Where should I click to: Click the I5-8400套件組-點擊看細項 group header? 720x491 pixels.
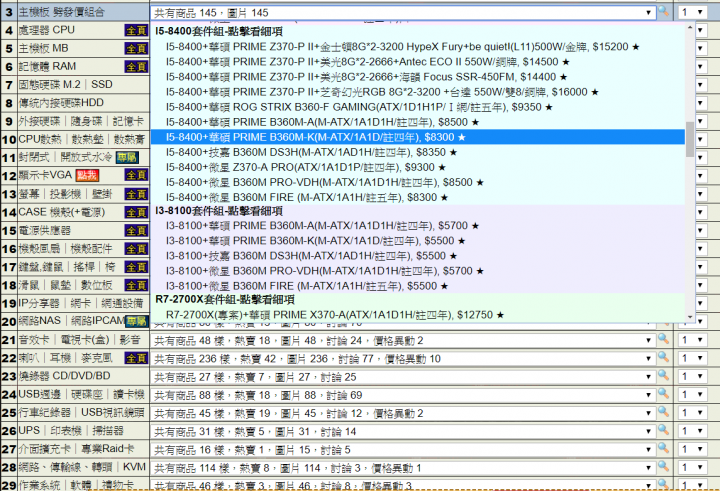219,32
